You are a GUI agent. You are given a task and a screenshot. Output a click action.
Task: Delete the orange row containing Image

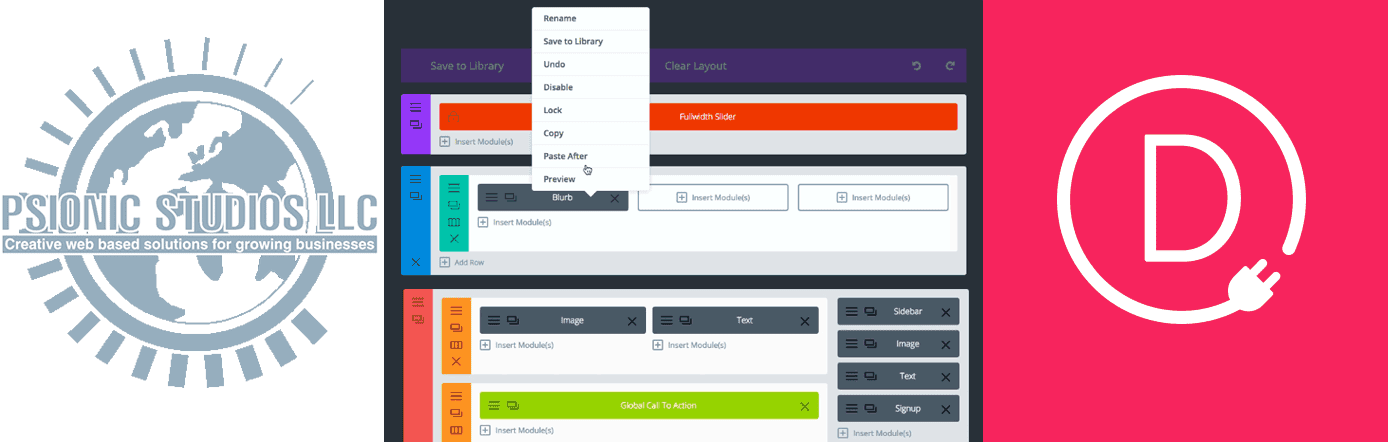(456, 361)
